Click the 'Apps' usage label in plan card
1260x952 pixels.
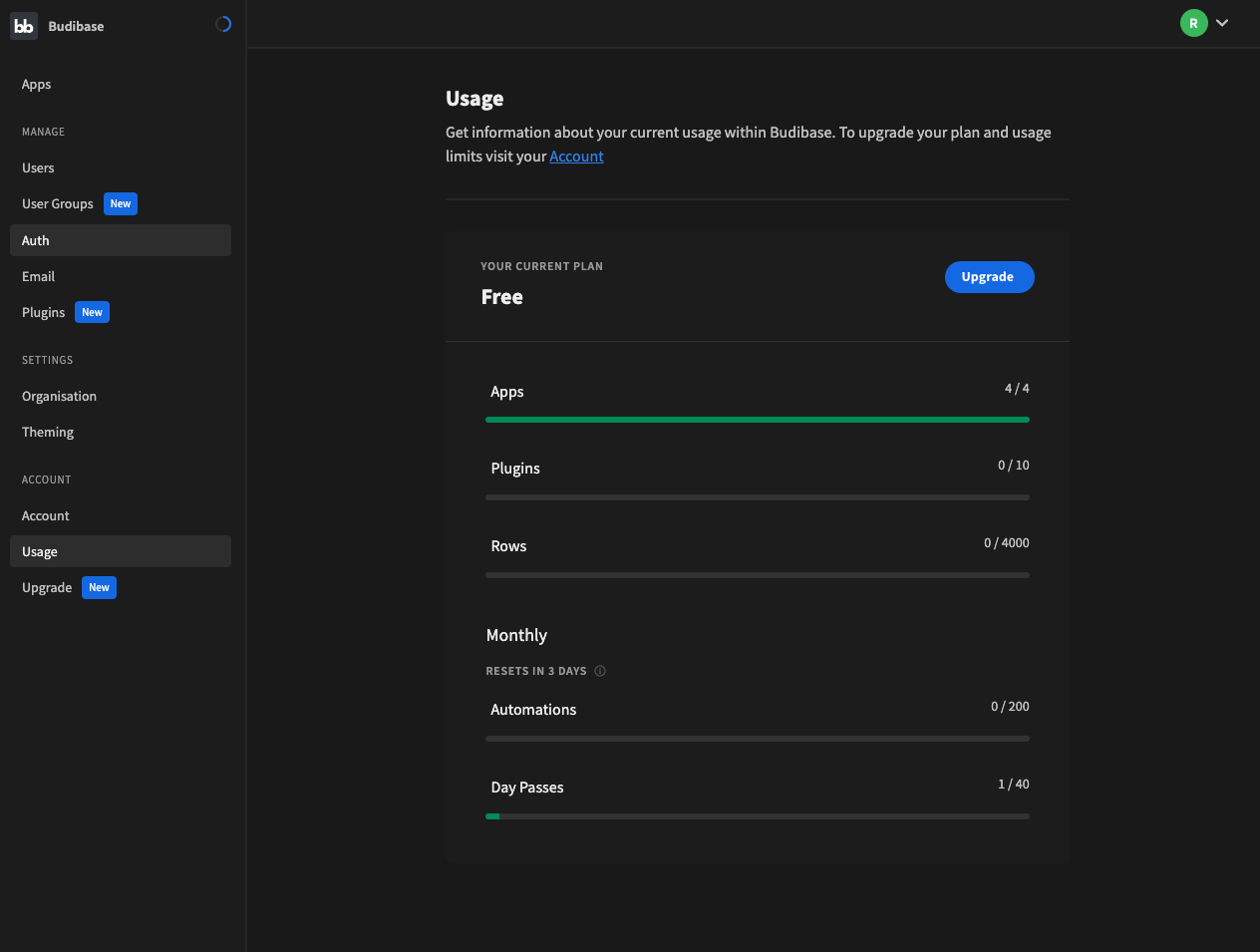coord(506,392)
